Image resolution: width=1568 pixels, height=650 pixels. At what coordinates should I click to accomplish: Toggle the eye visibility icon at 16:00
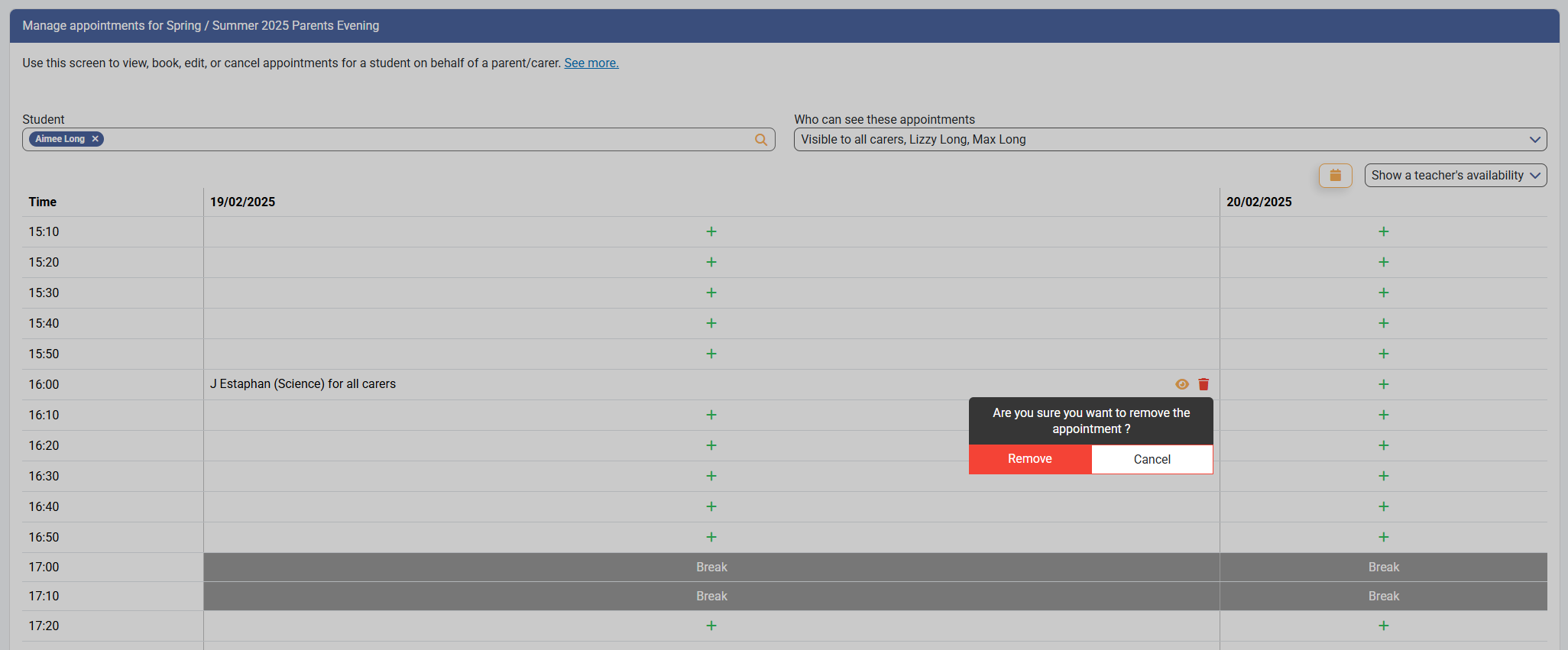[1182, 384]
